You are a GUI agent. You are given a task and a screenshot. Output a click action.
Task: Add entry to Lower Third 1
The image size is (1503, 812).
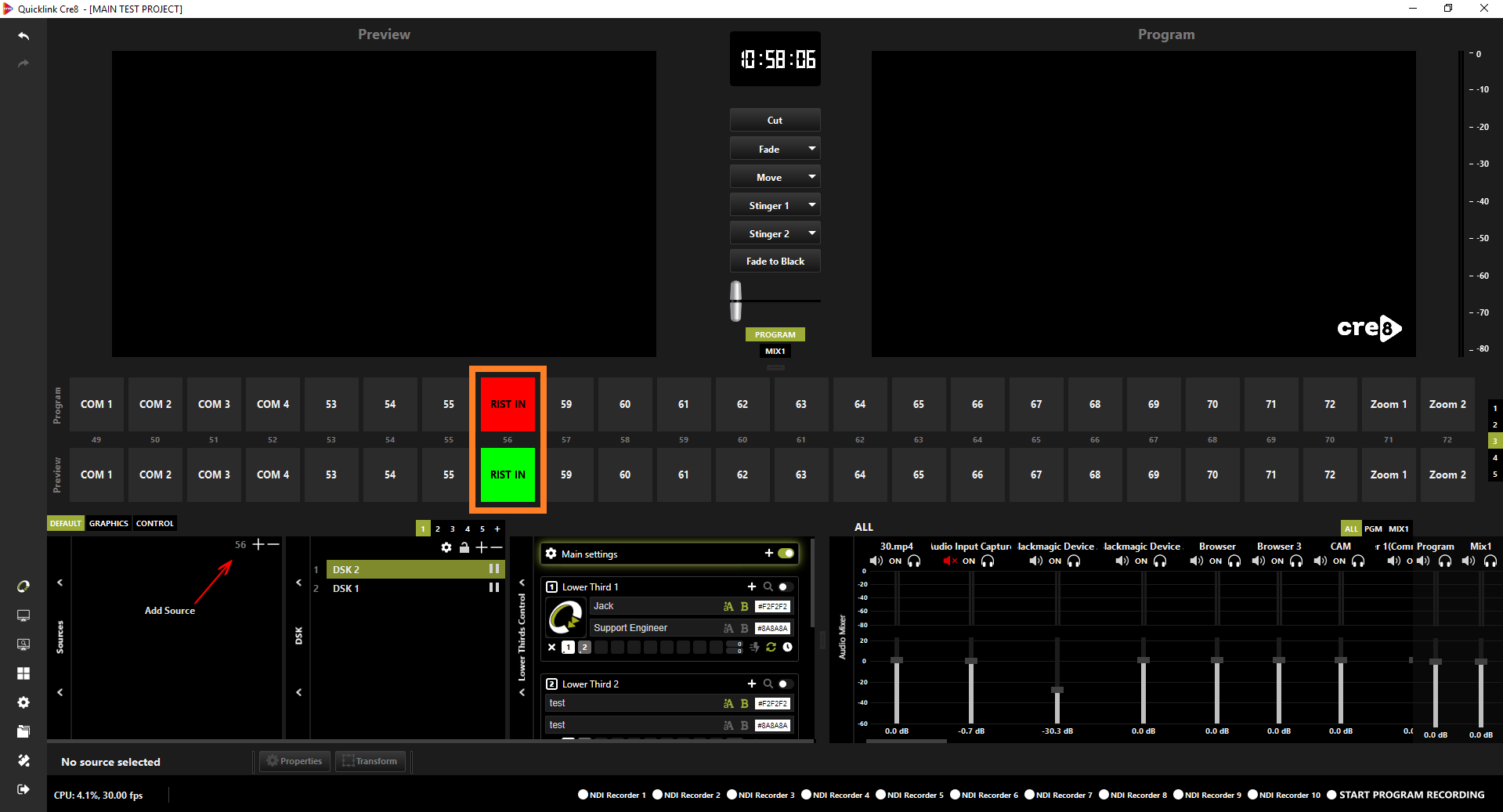pos(752,586)
